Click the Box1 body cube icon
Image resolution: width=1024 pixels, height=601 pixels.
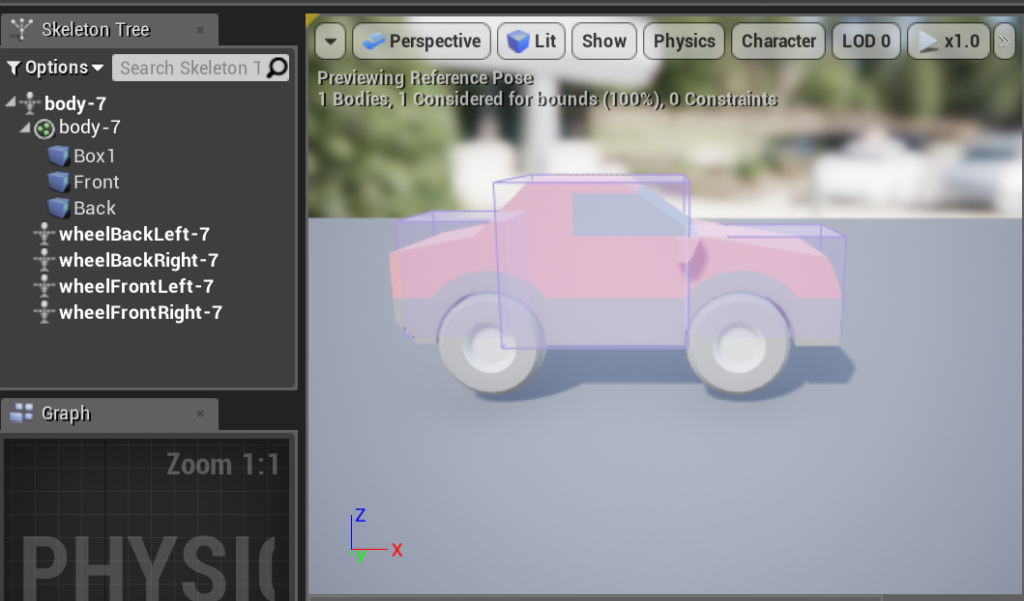(58, 156)
